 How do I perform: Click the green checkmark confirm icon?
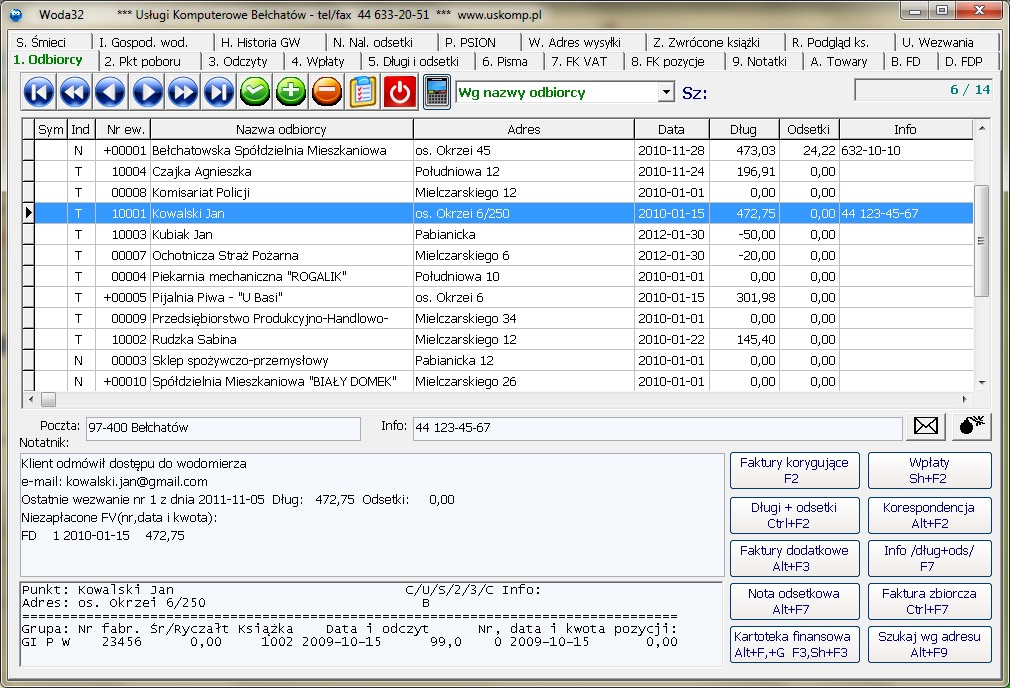(255, 93)
